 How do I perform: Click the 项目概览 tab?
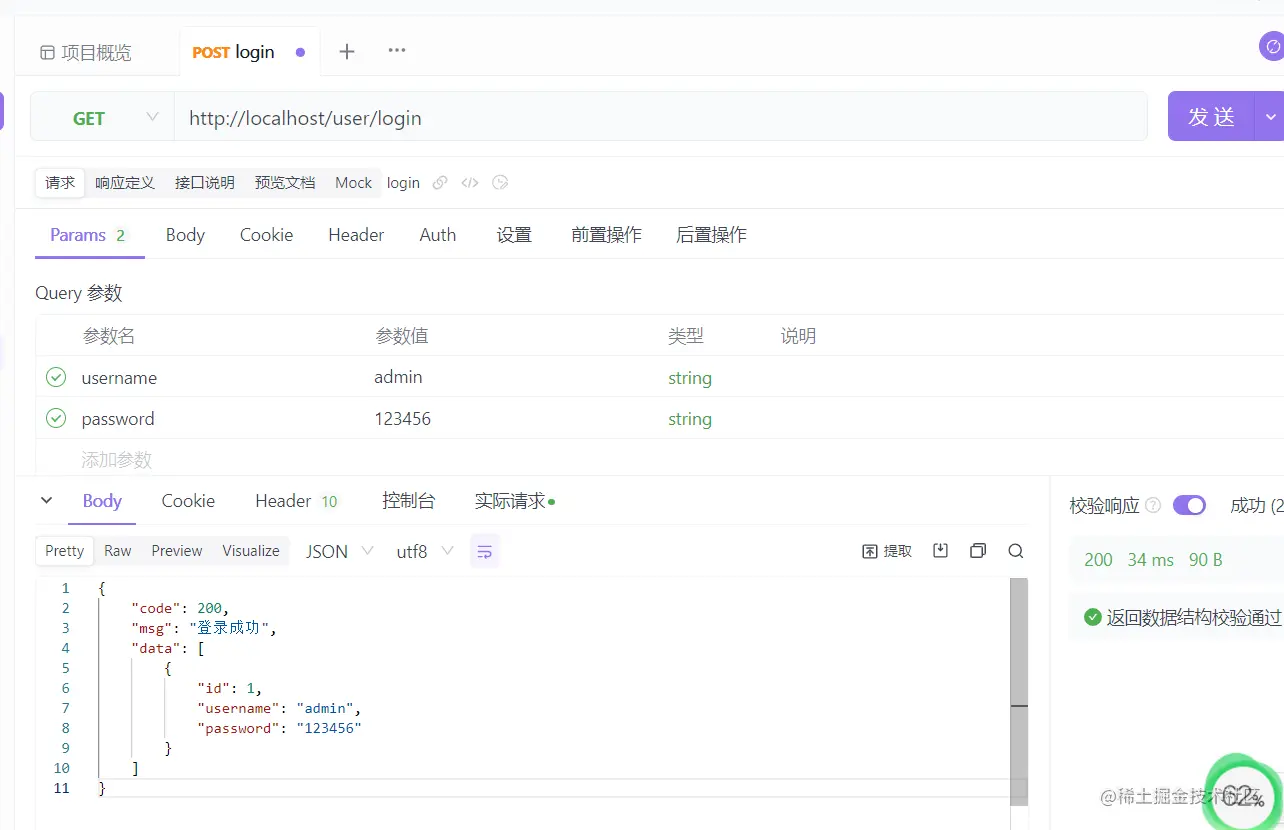pyautogui.click(x=86, y=53)
